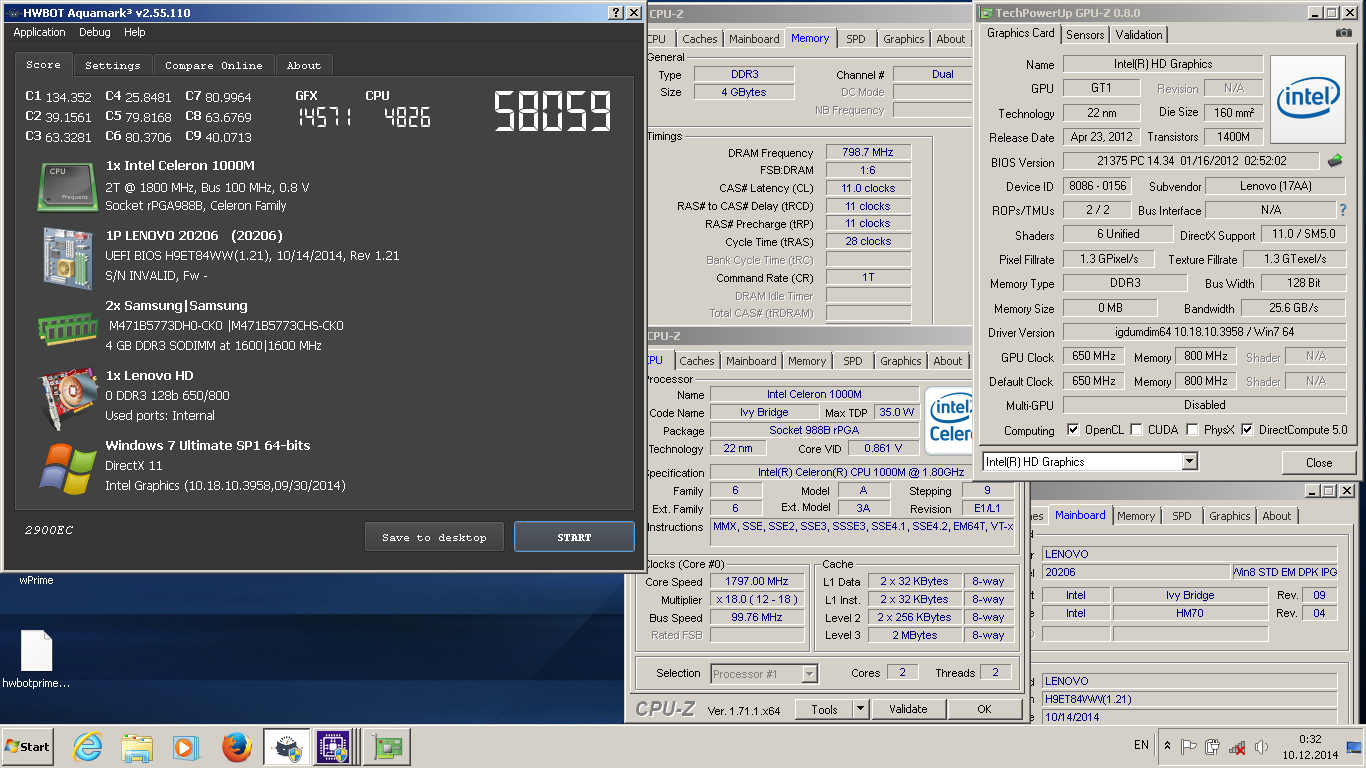Switch to the Compare Online tab
Image resolution: width=1366 pixels, height=768 pixels.
coord(214,65)
